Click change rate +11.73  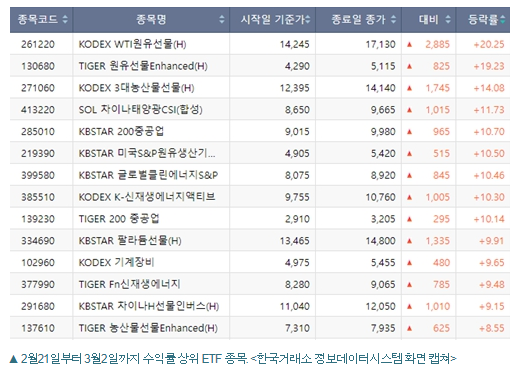[489, 110]
